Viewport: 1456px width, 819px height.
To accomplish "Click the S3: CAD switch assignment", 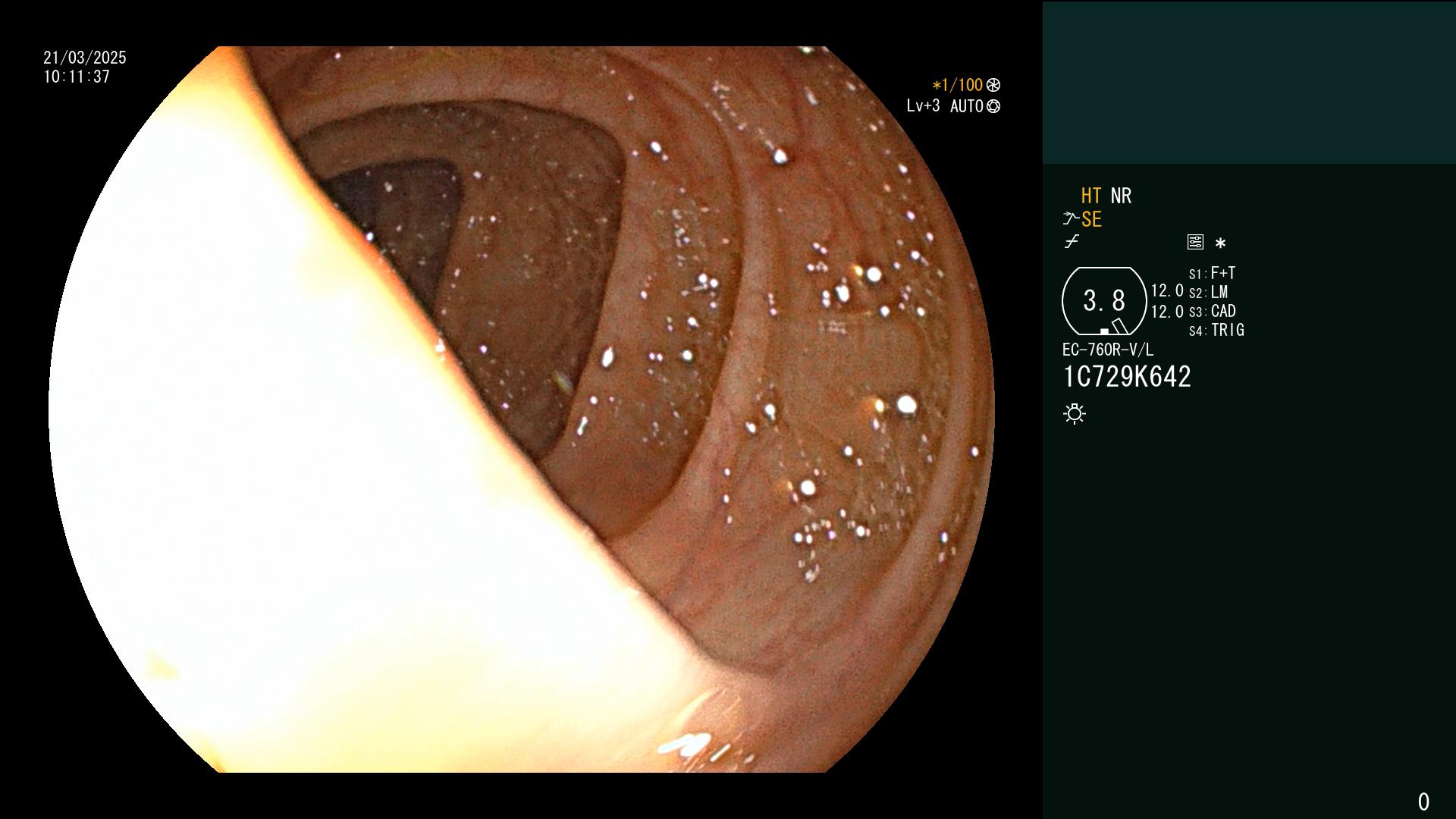I will (1212, 311).
